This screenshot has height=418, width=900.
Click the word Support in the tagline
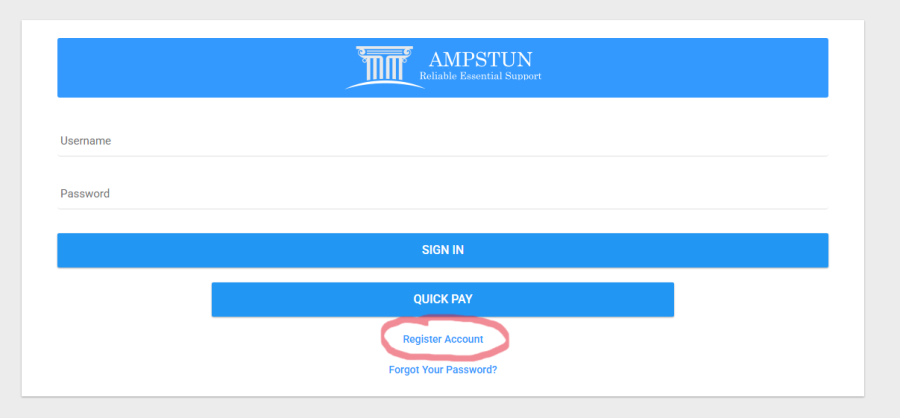[x=523, y=76]
